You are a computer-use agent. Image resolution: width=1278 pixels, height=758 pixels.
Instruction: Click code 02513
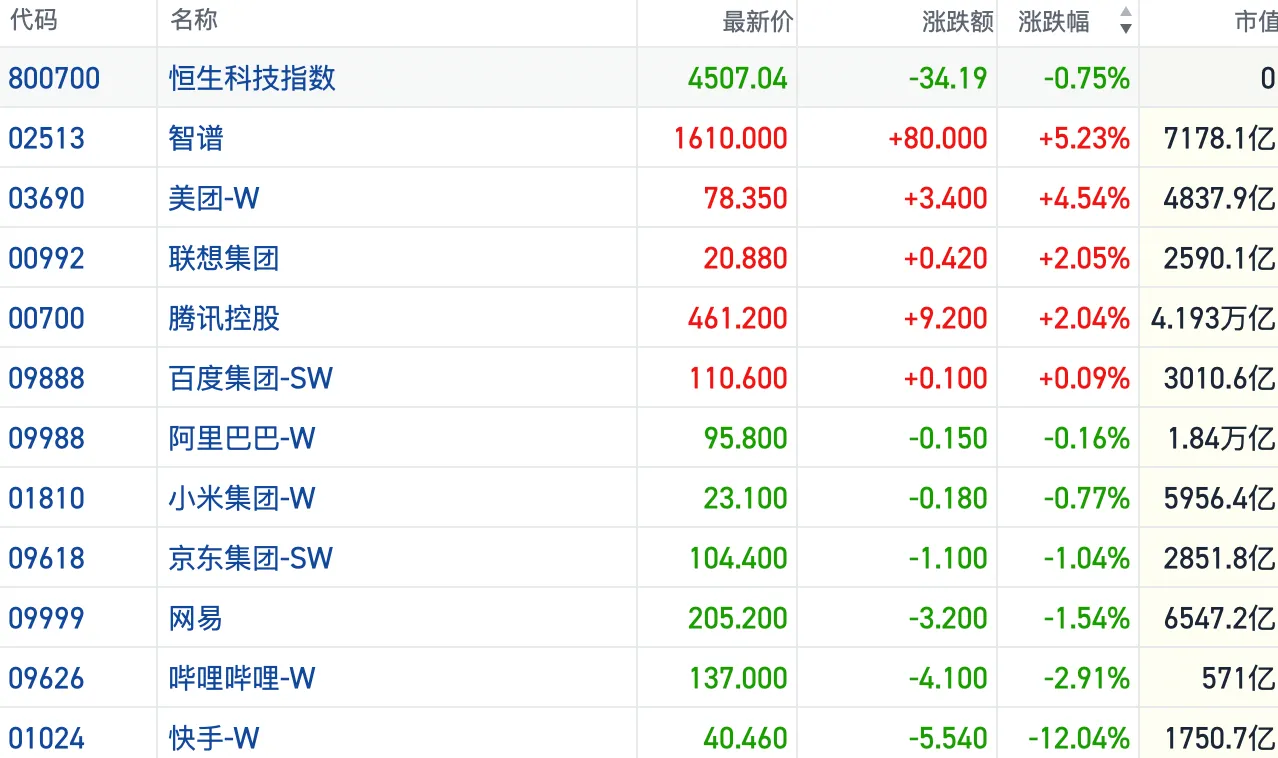[x=47, y=138]
